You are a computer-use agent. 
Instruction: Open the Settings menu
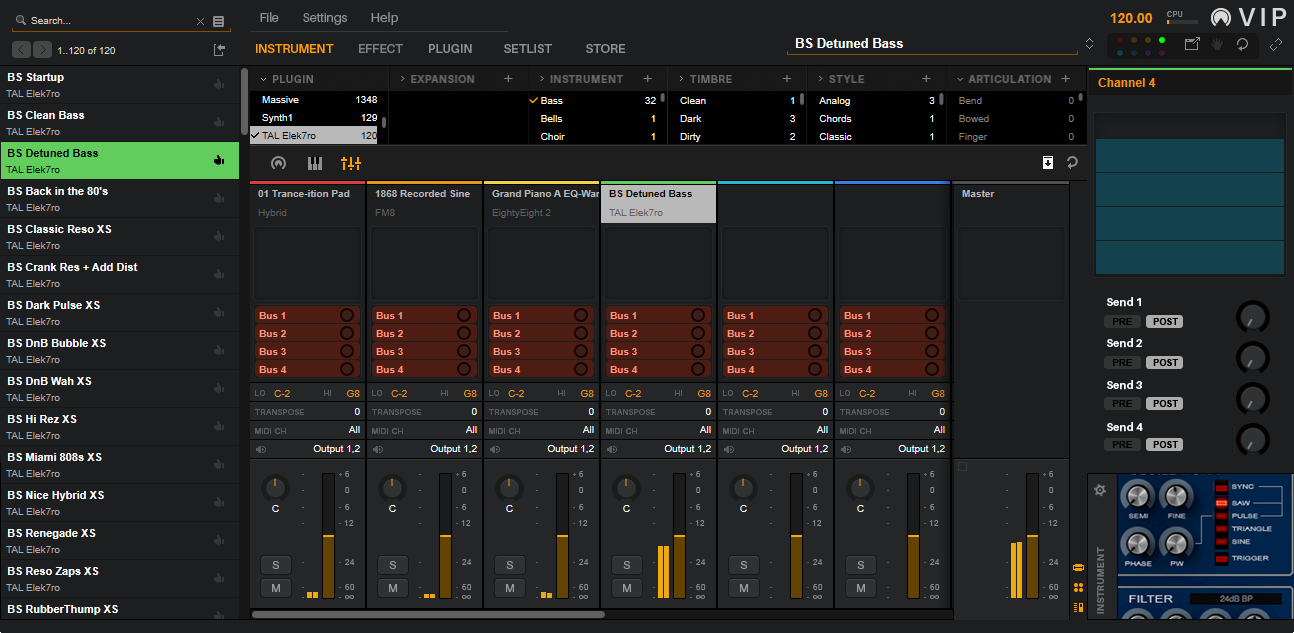click(325, 18)
